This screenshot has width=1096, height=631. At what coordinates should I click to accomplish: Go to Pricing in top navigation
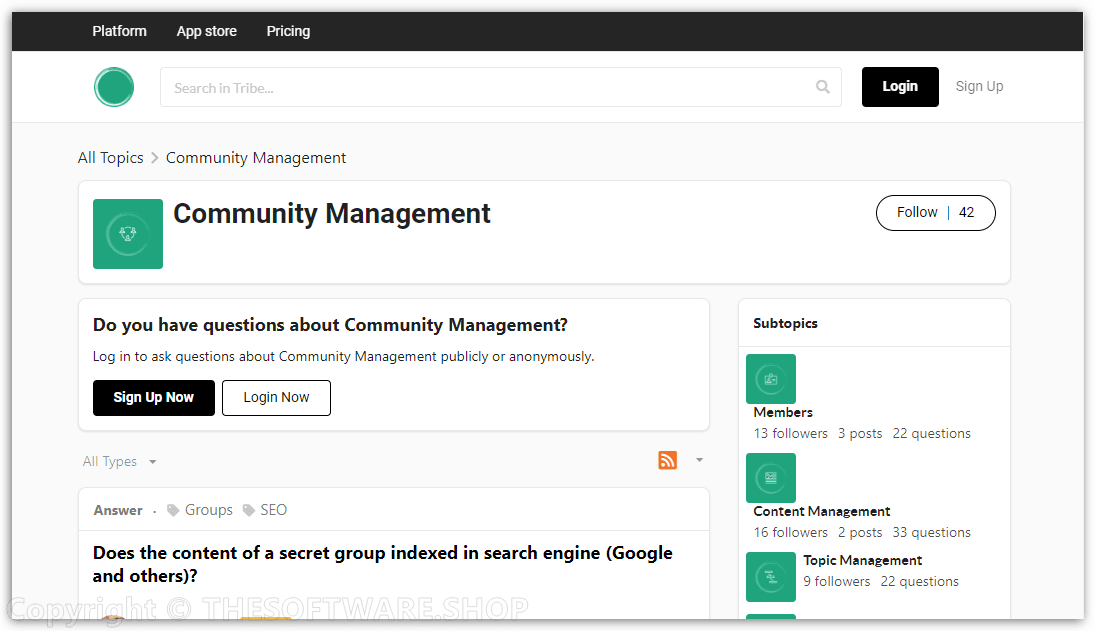pyautogui.click(x=288, y=31)
